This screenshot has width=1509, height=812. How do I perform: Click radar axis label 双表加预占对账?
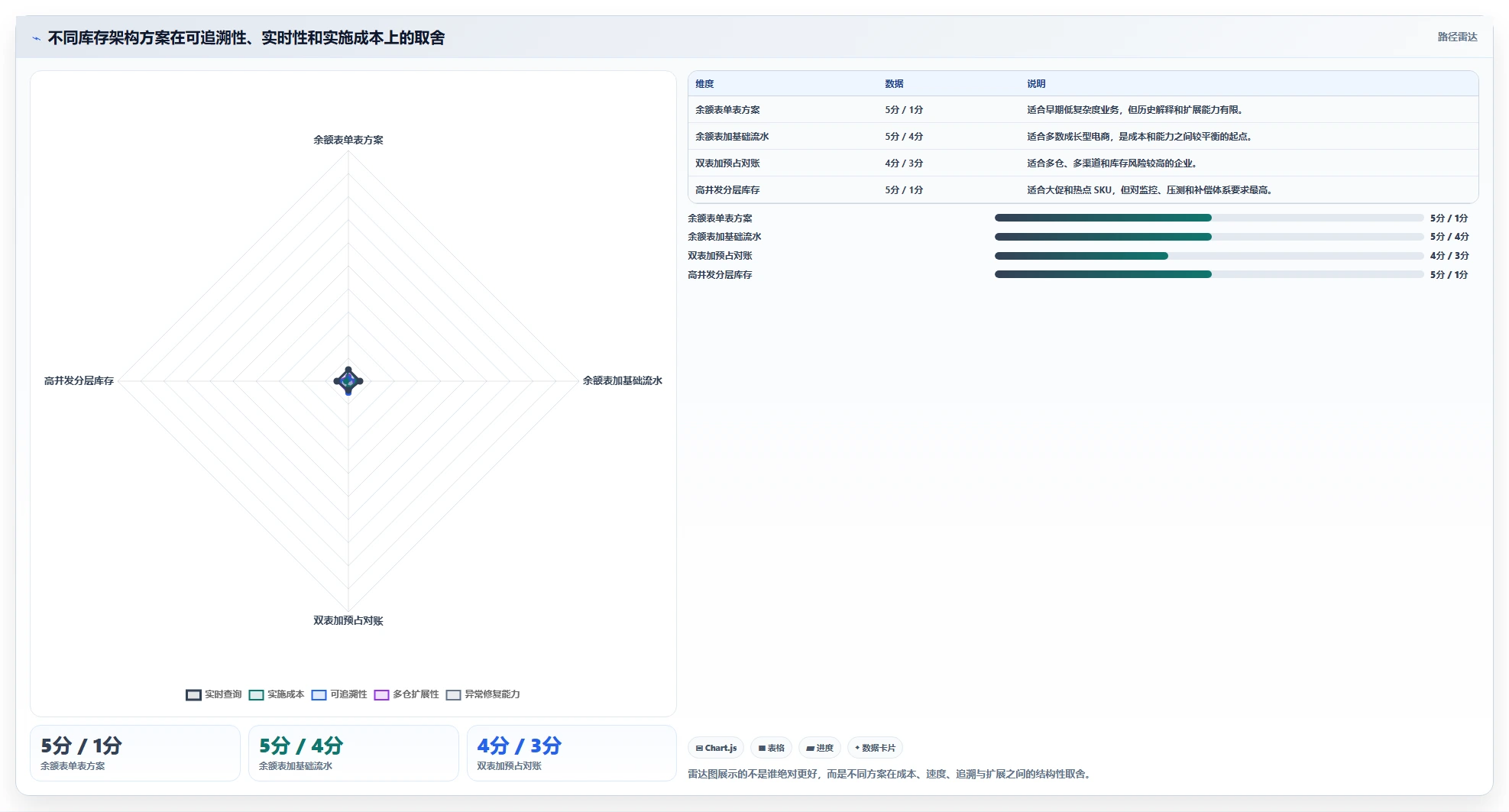[x=348, y=621]
